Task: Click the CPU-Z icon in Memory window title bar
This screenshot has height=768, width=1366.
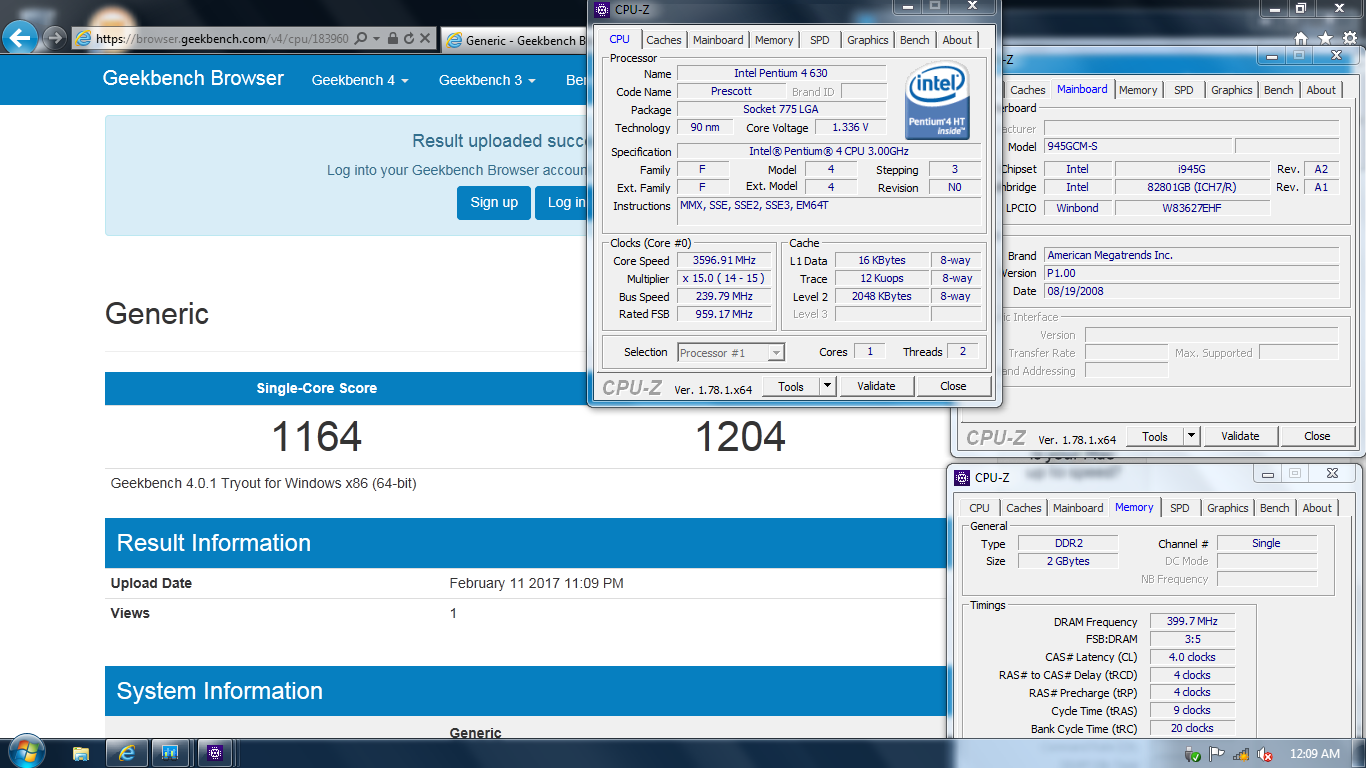Action: pyautogui.click(x=962, y=477)
